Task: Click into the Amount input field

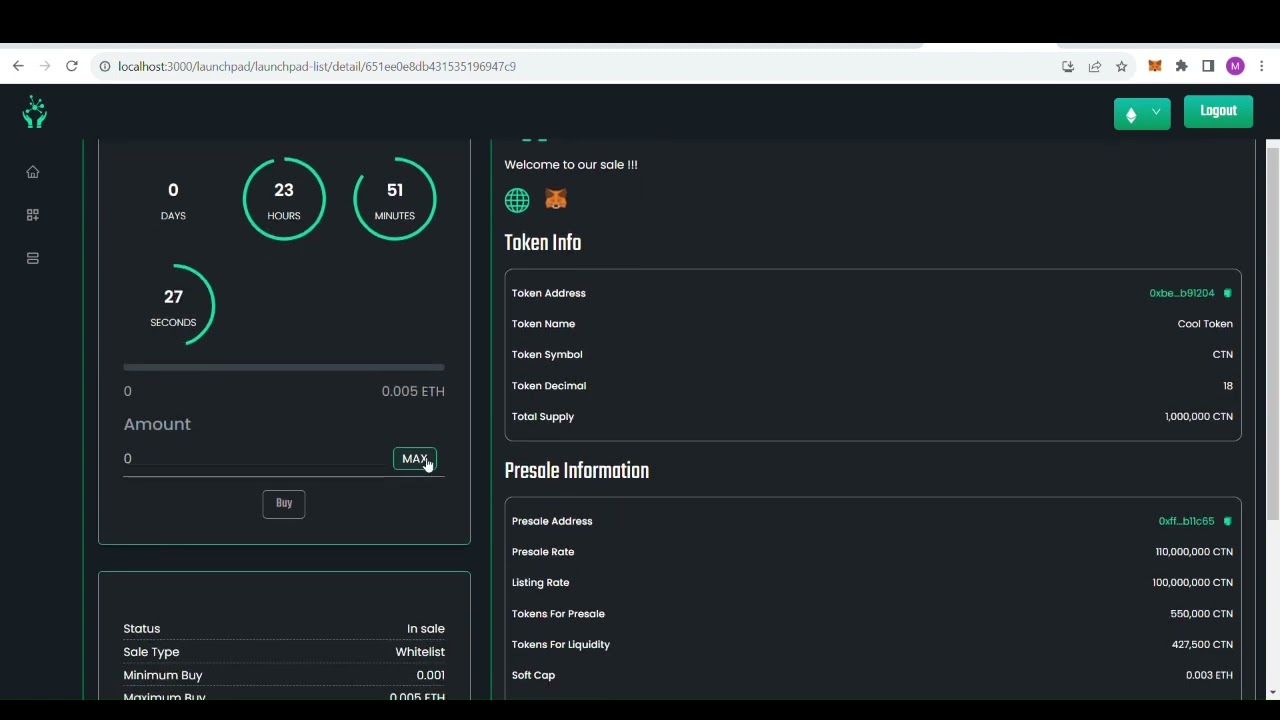Action: (x=255, y=459)
